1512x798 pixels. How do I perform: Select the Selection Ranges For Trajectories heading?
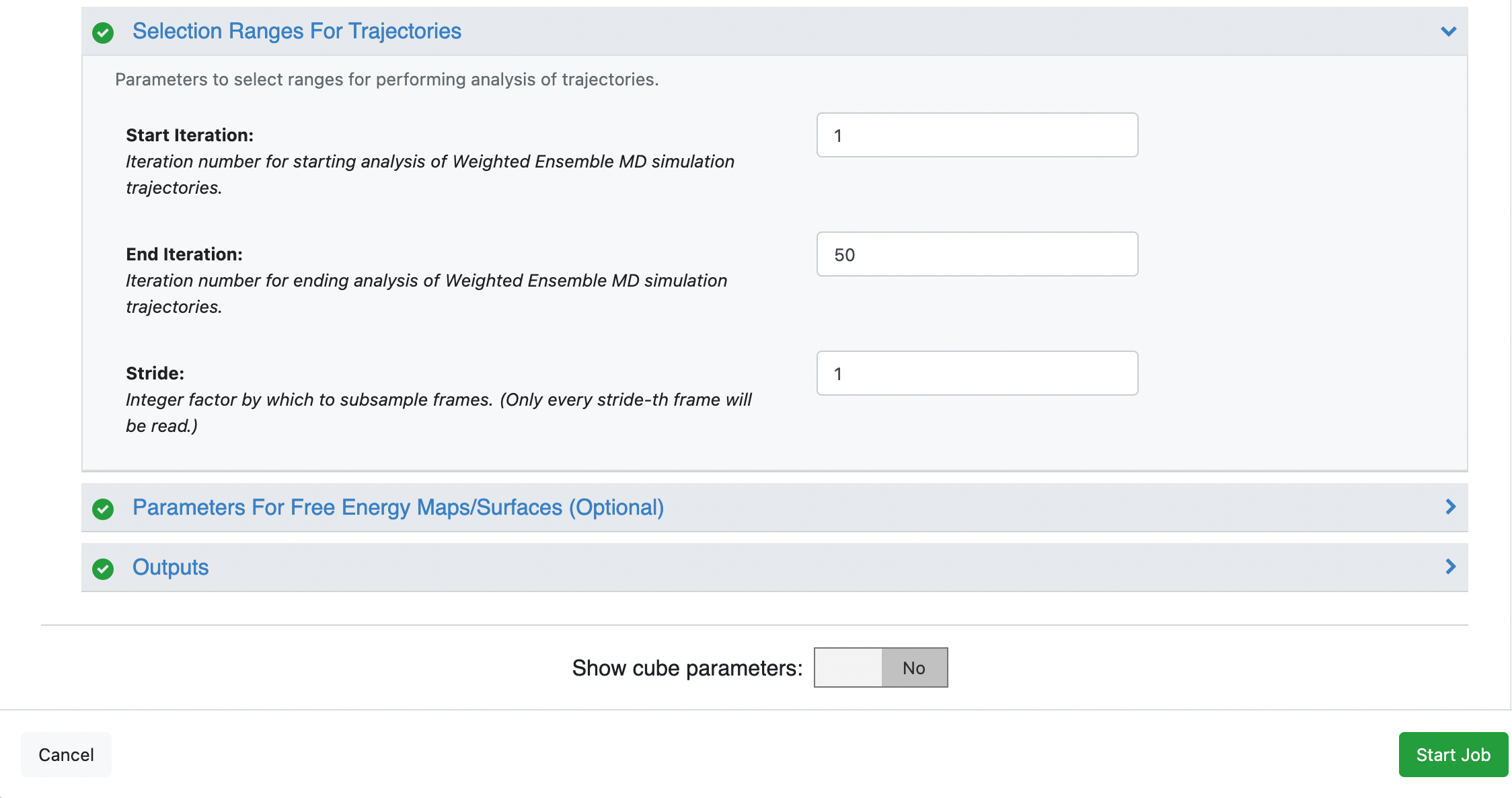pyautogui.click(x=297, y=31)
